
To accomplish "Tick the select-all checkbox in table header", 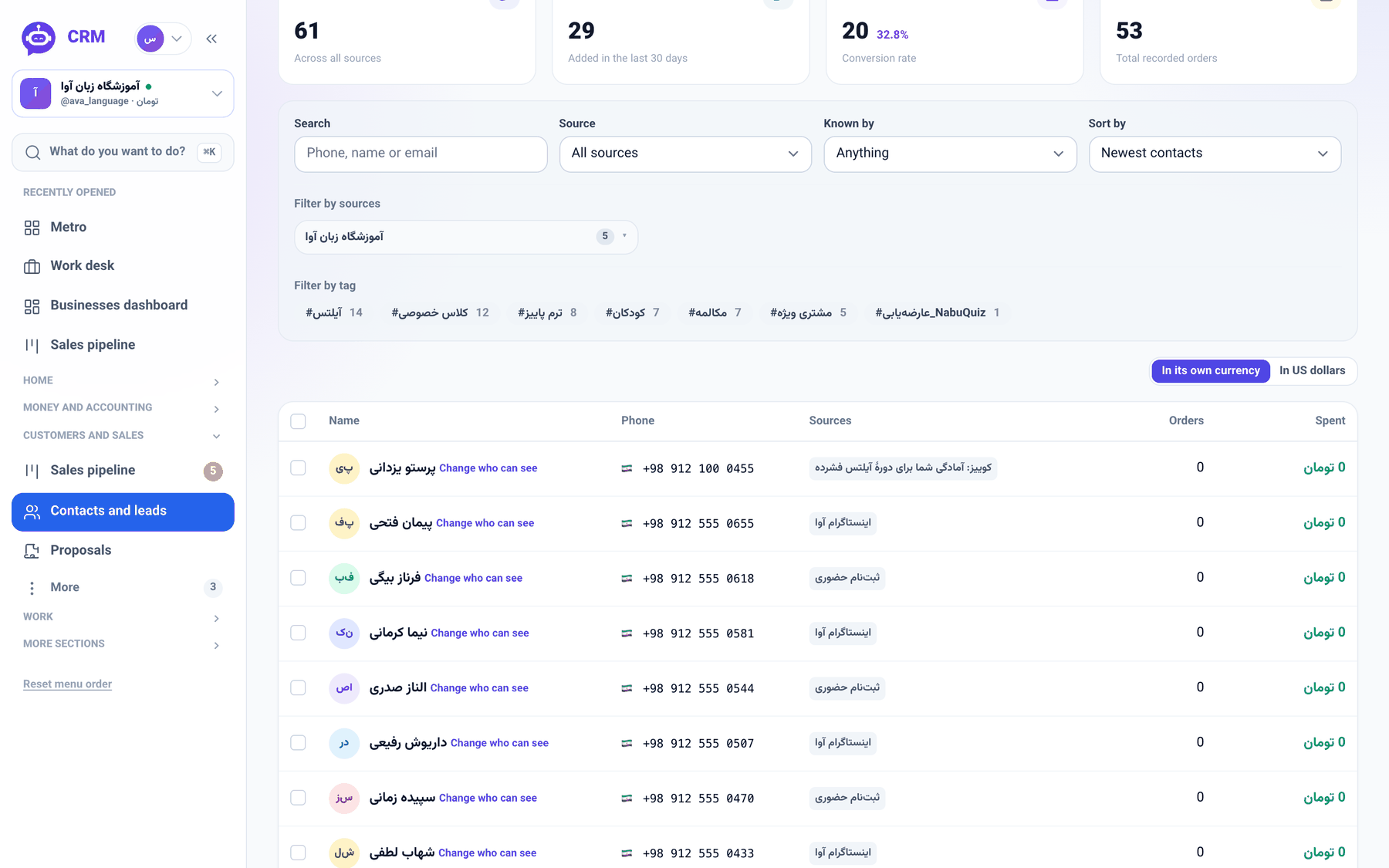I will point(298,421).
